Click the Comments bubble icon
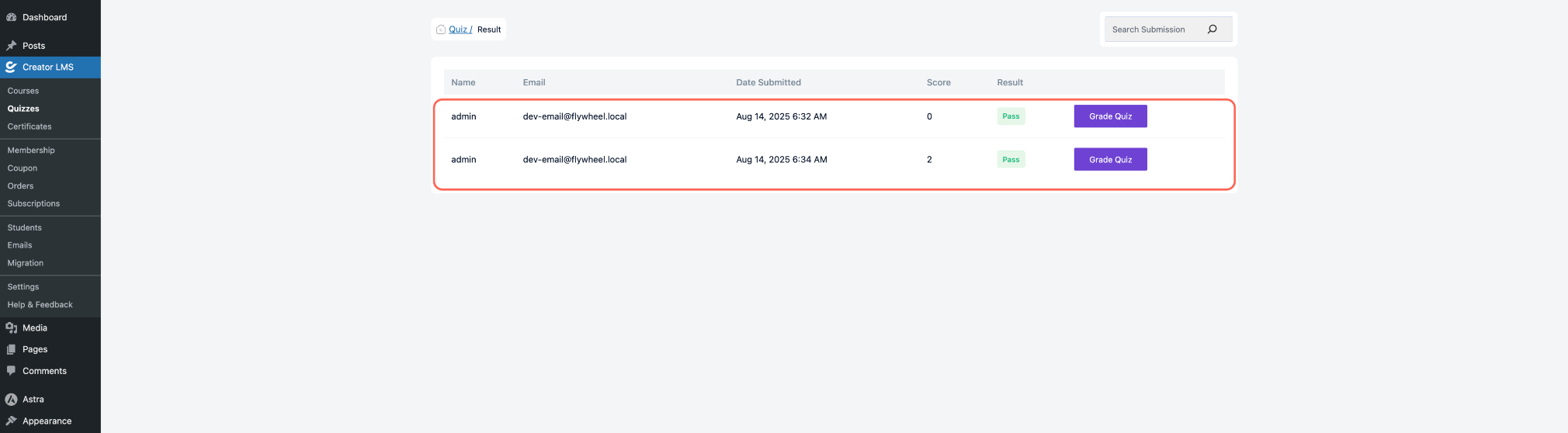The image size is (1568, 433). (x=12, y=371)
